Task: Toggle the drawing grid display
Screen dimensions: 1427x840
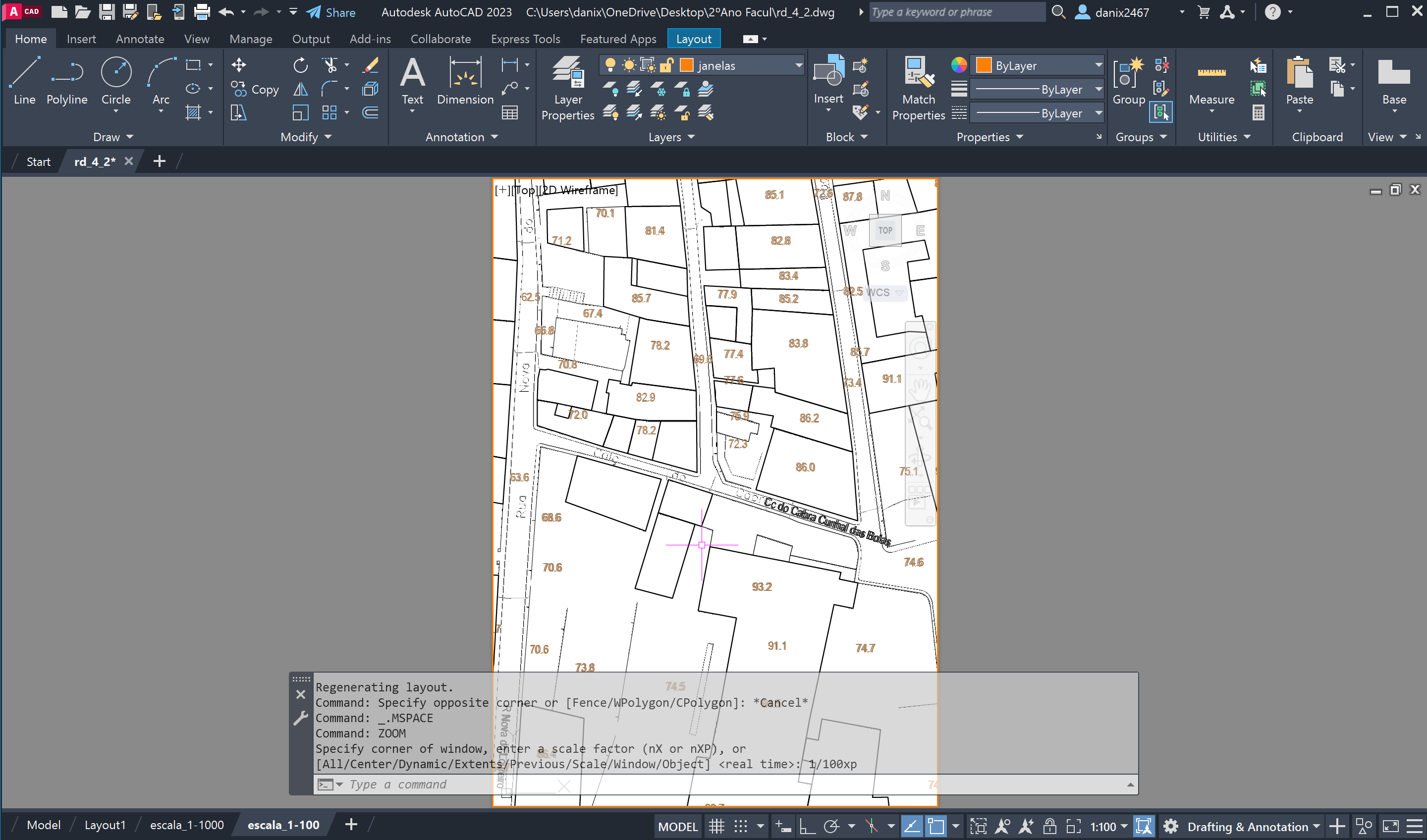Action: tap(716, 827)
